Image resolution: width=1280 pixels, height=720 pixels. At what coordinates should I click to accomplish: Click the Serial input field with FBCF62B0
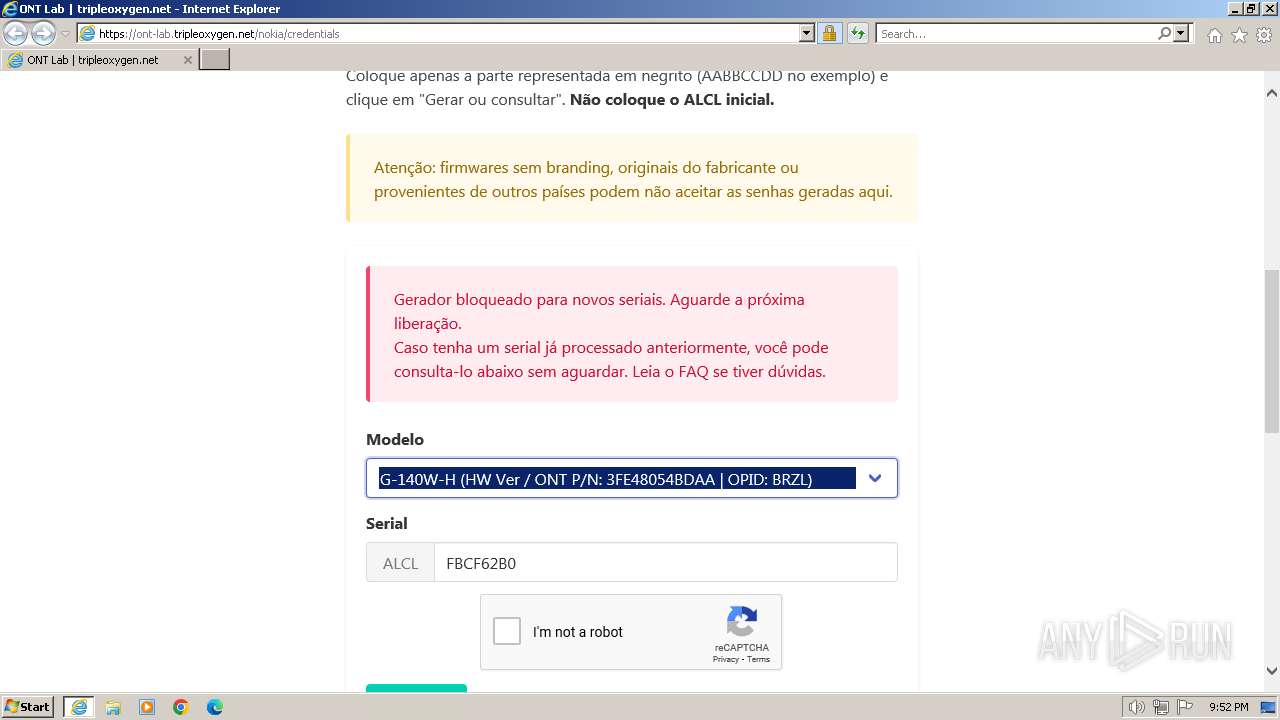pyautogui.click(x=666, y=562)
